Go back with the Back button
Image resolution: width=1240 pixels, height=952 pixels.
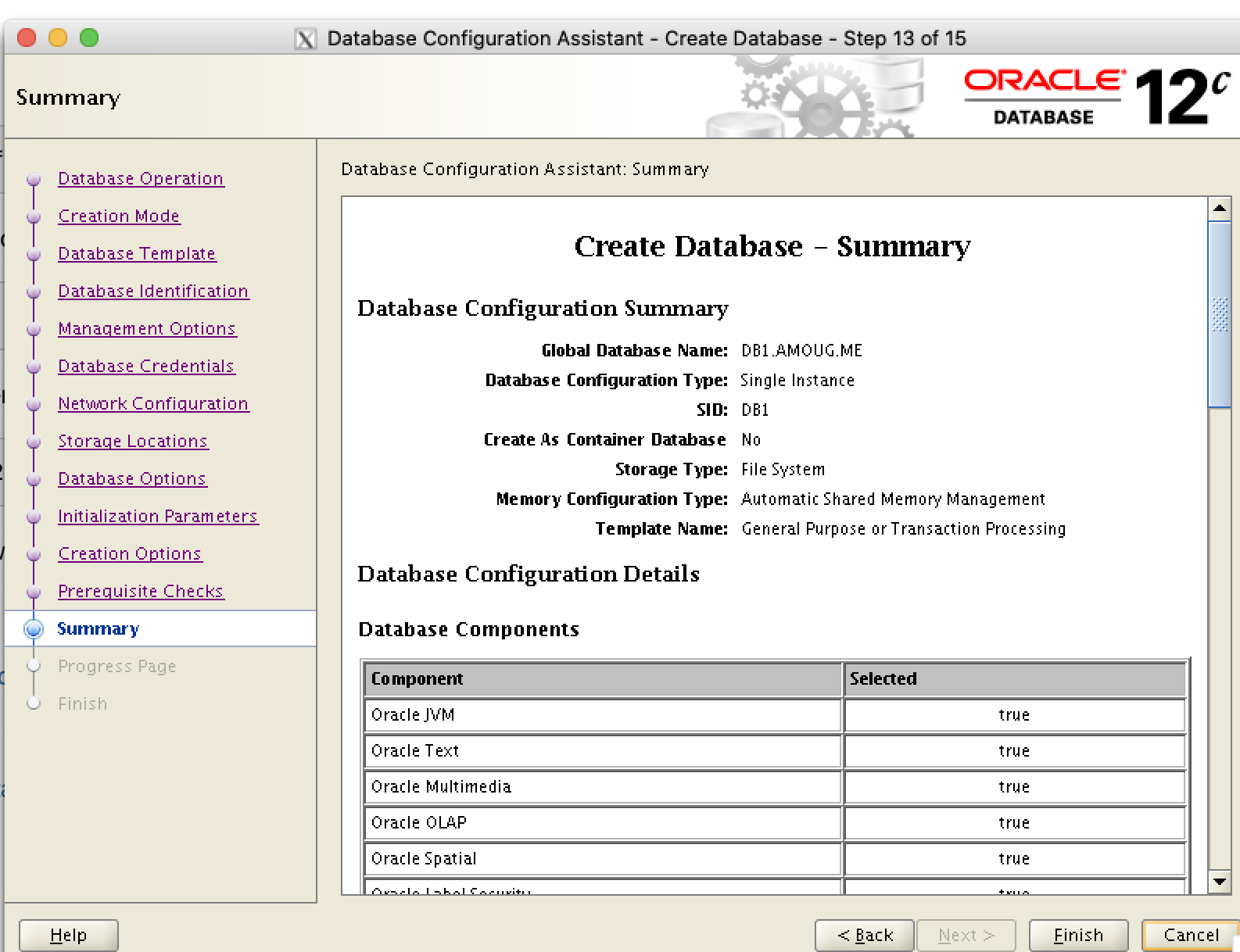point(864,935)
